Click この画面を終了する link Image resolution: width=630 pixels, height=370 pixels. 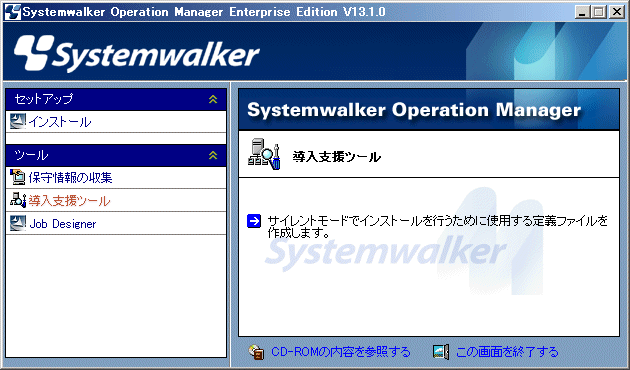[507, 352]
